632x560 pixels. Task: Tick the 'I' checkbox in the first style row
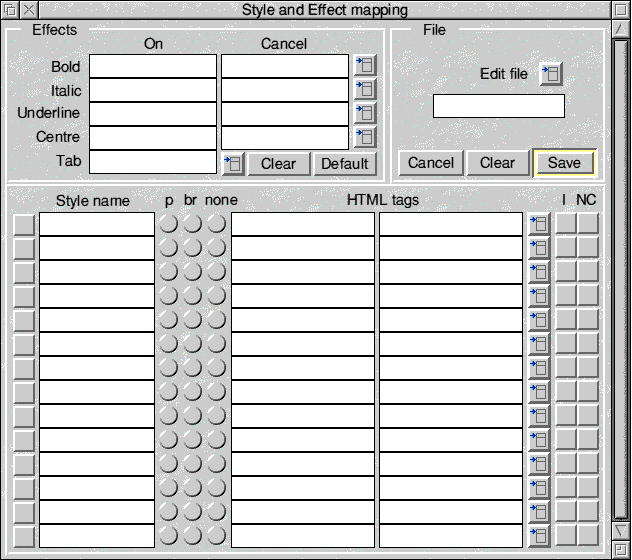[x=566, y=224]
